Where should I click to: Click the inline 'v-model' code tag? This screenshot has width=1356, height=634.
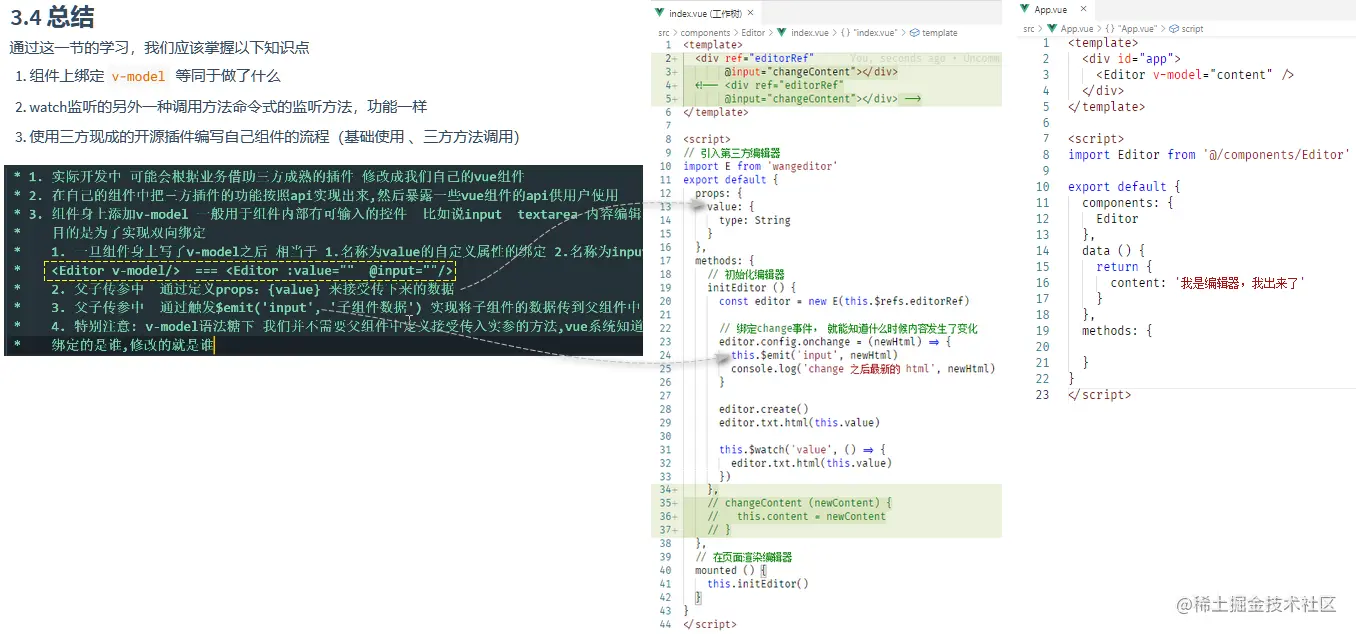(138, 76)
